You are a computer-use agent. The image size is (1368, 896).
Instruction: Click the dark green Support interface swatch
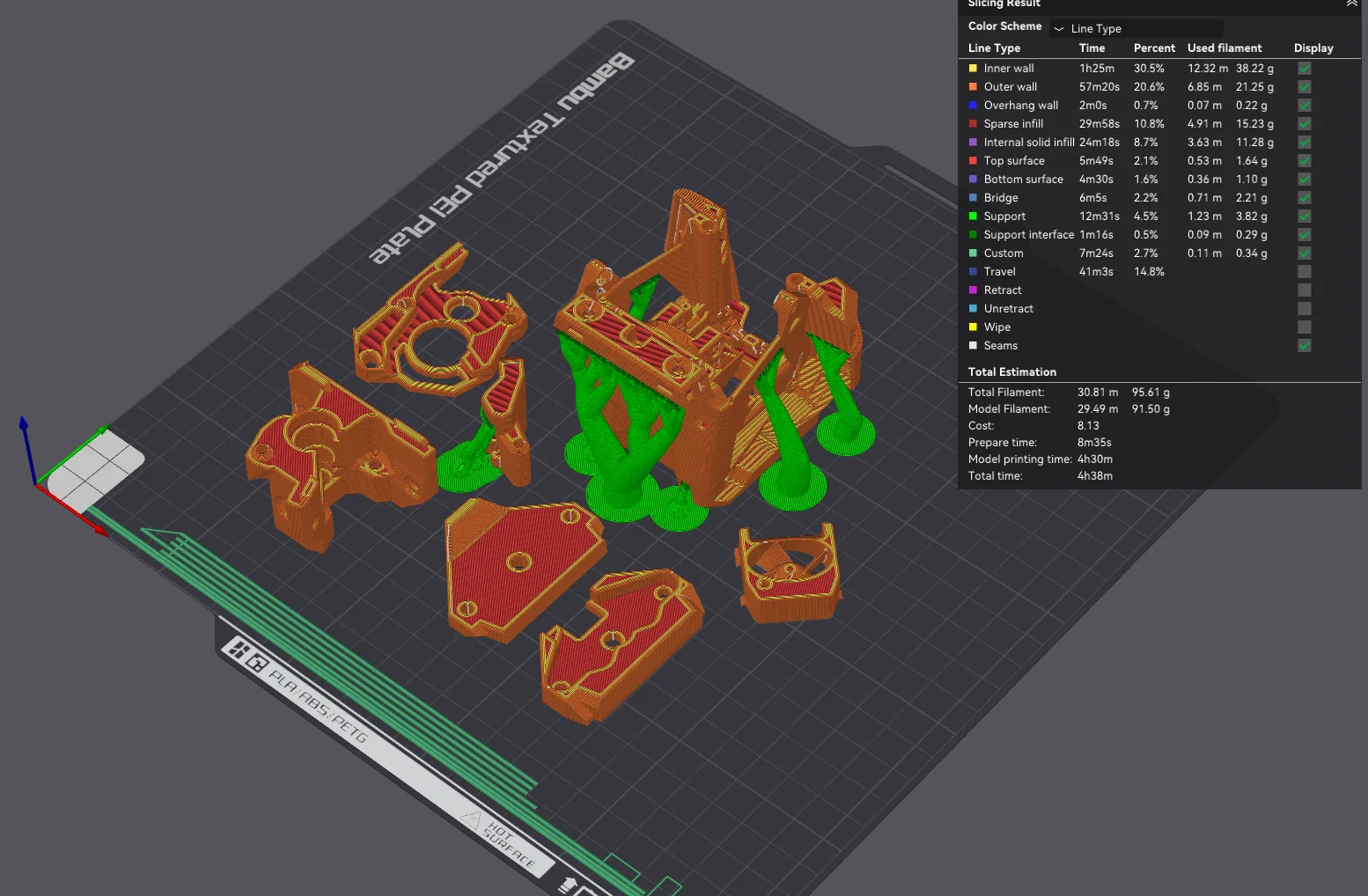coord(973,234)
